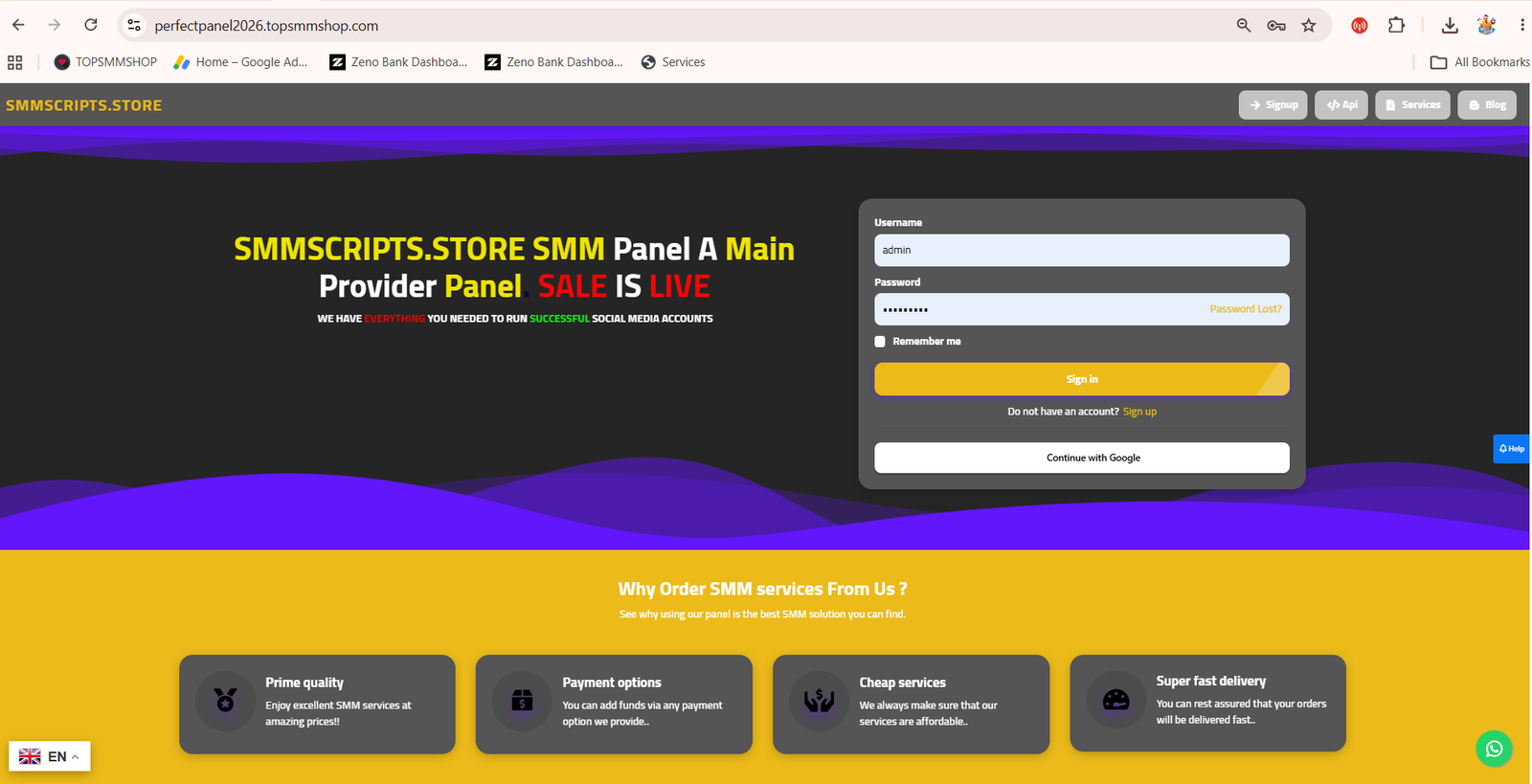1532x784 pixels.
Task: Open the Services navbar item
Action: pyautogui.click(x=1412, y=105)
